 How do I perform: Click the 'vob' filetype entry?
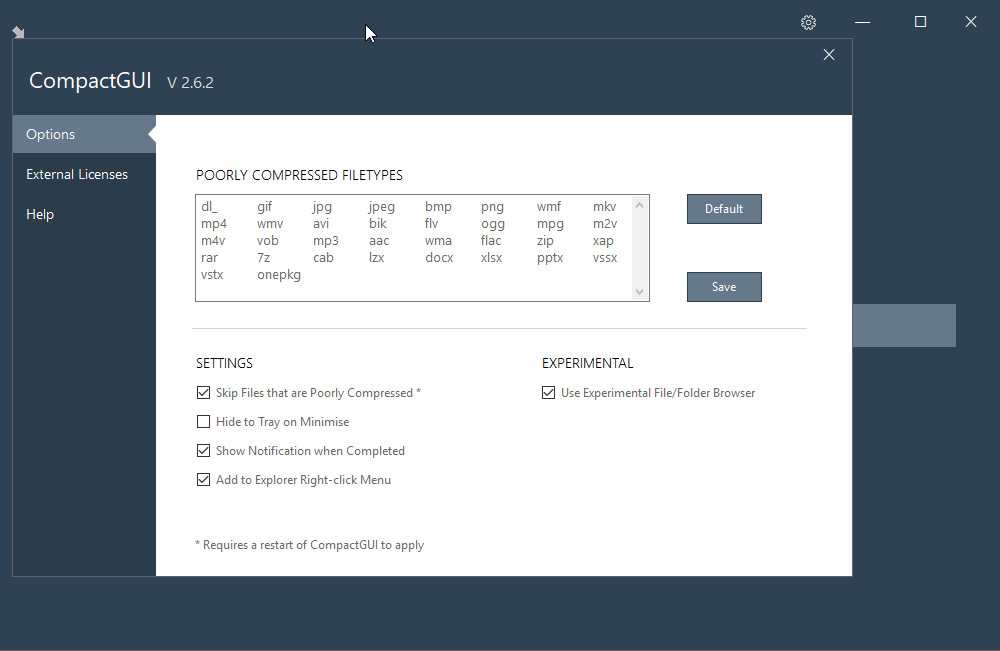[268, 241]
